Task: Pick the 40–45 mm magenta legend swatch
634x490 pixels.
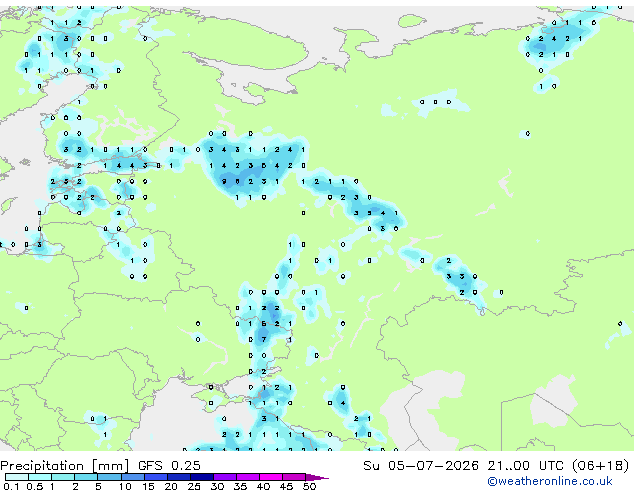Action: point(271,477)
